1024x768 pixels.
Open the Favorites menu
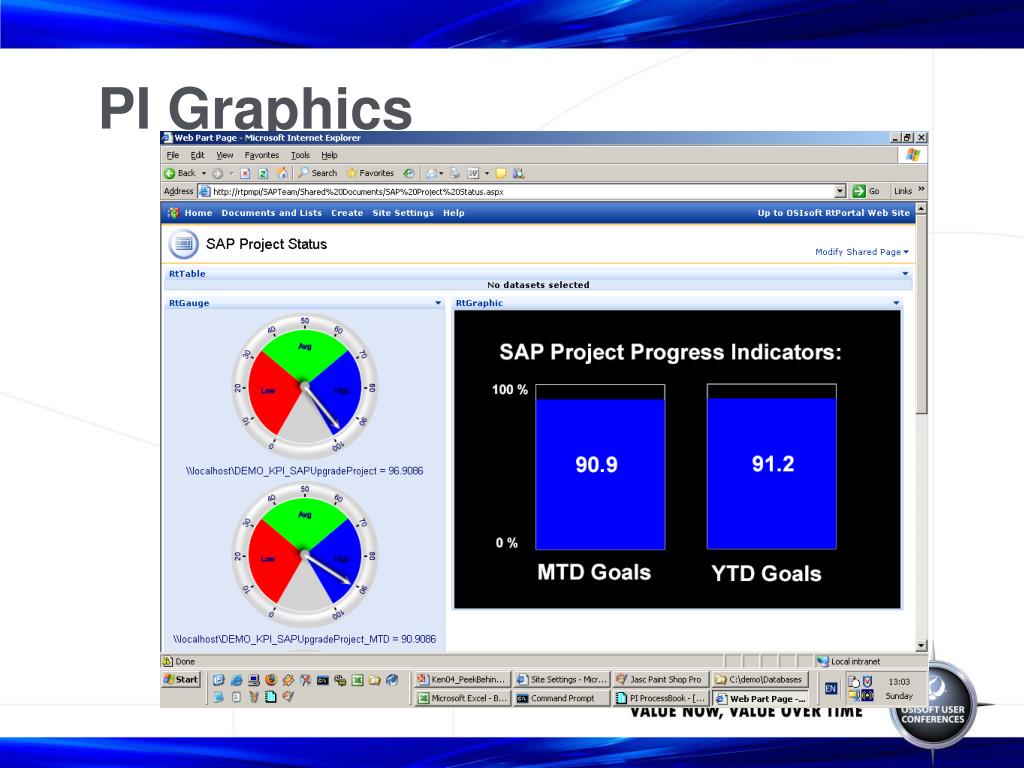tap(262, 155)
